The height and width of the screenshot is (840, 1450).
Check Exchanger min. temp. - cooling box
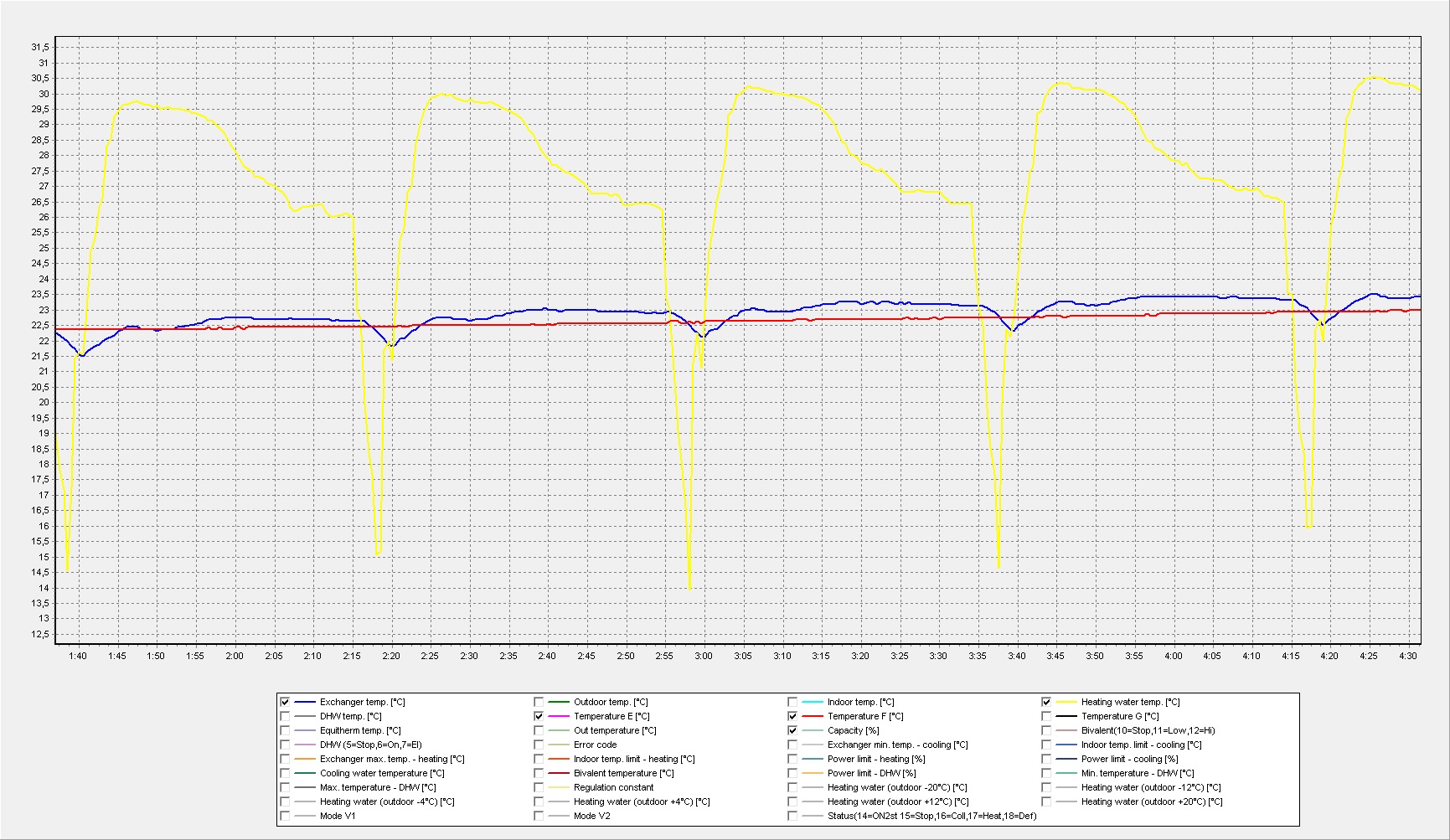click(792, 745)
